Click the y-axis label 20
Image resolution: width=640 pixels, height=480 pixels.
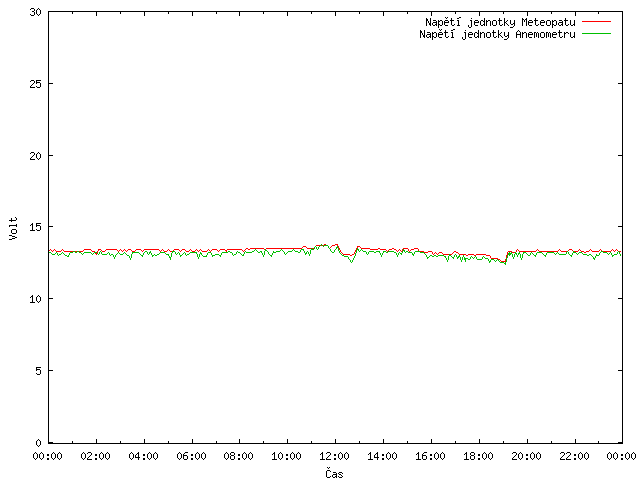pos(36,156)
